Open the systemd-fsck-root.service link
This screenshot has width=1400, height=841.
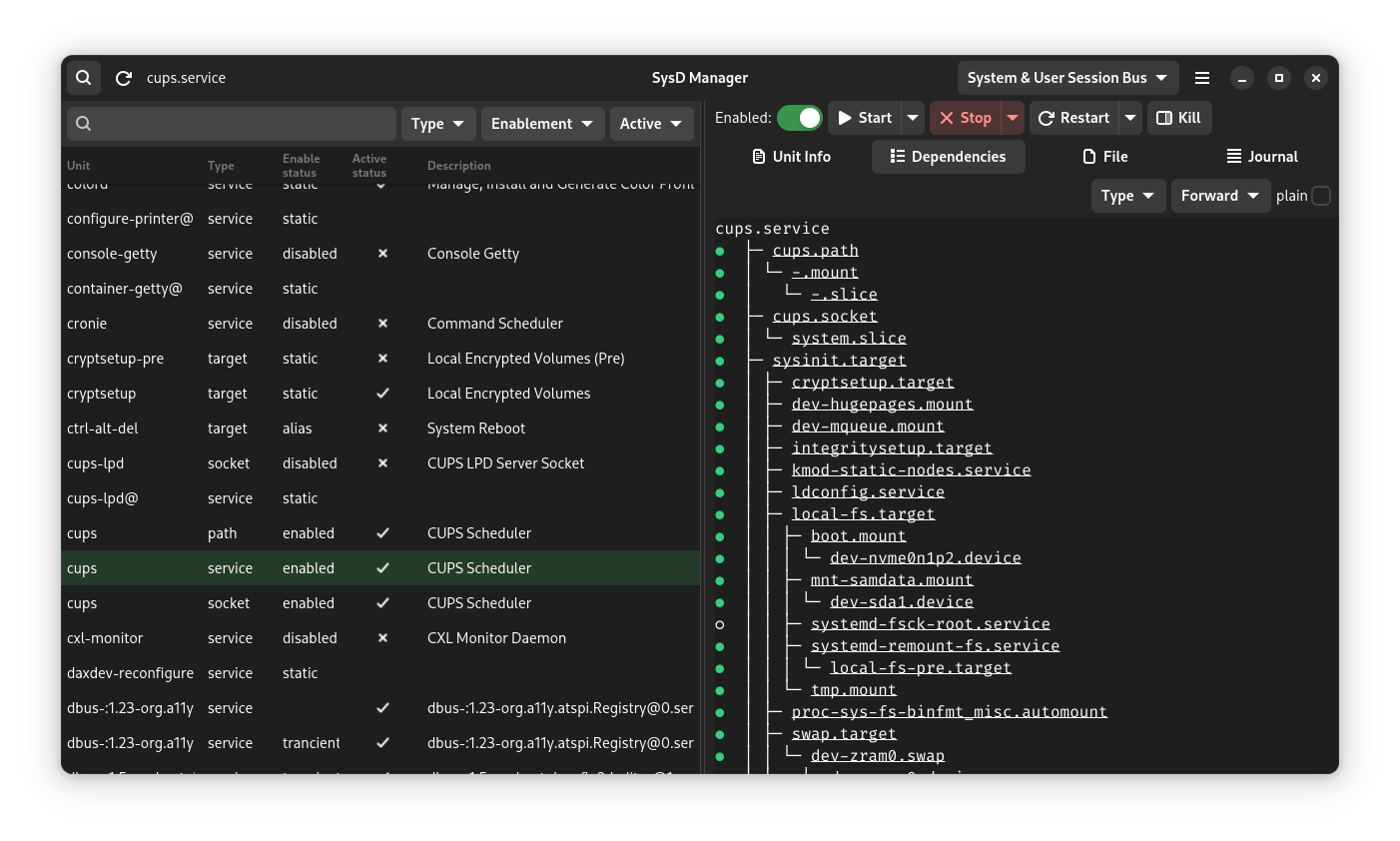(931, 624)
